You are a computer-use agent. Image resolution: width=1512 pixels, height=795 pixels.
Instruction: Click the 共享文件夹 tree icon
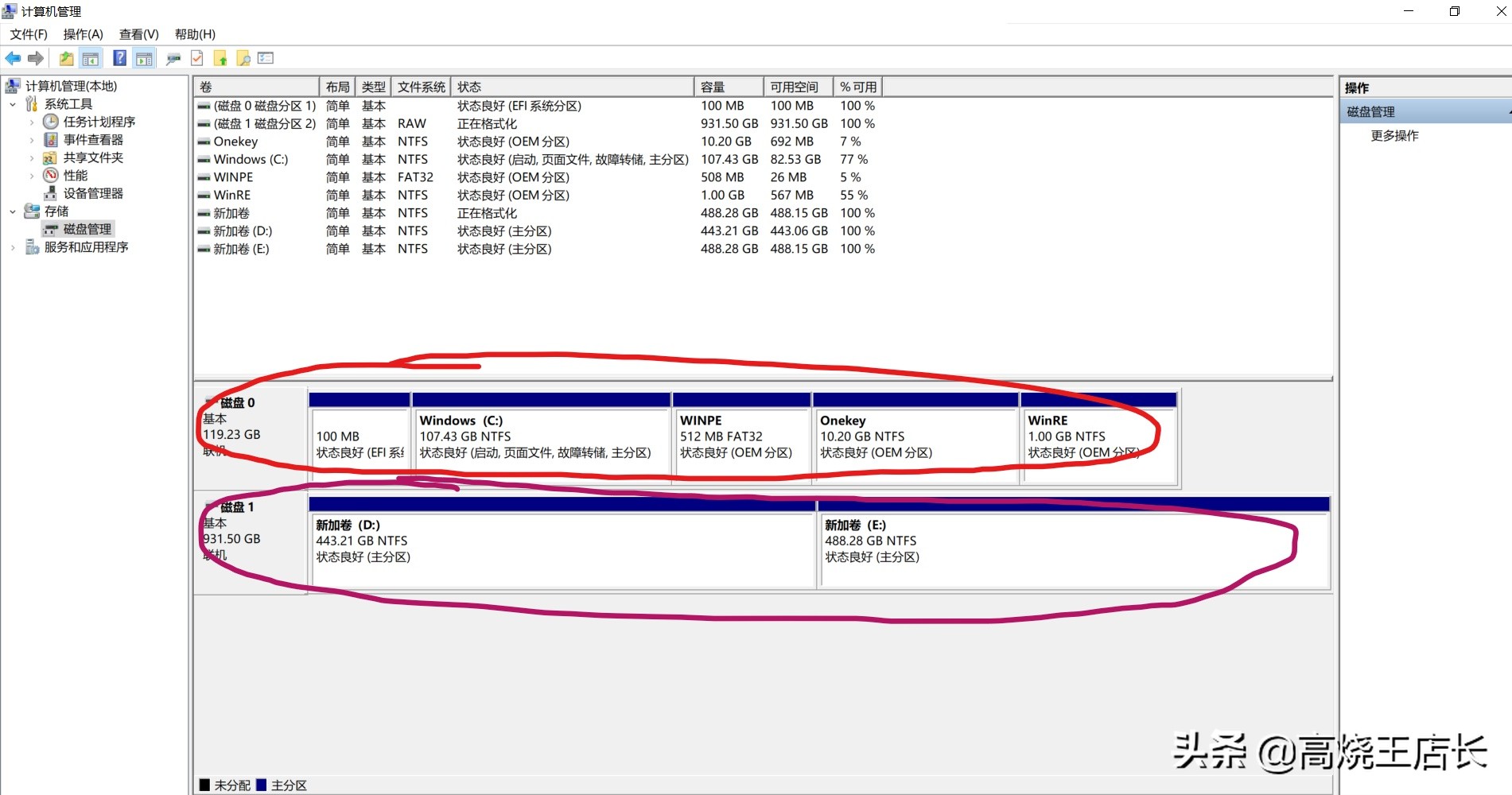pos(50,157)
